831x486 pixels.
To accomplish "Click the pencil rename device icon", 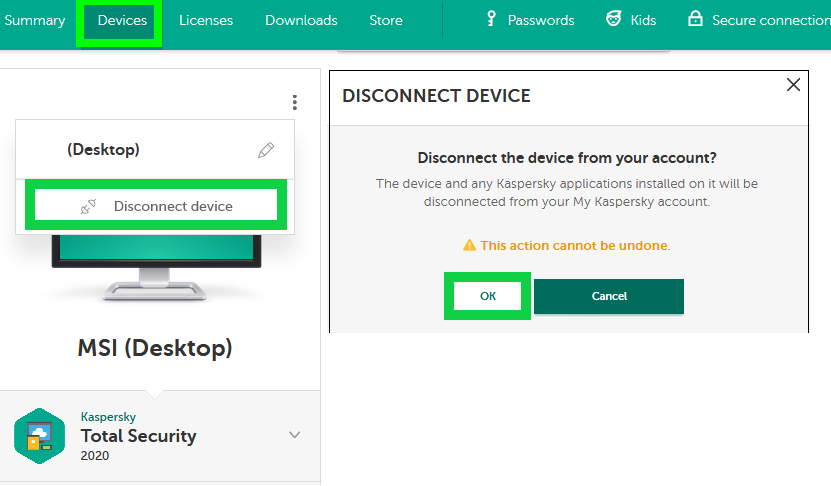I will [265, 150].
